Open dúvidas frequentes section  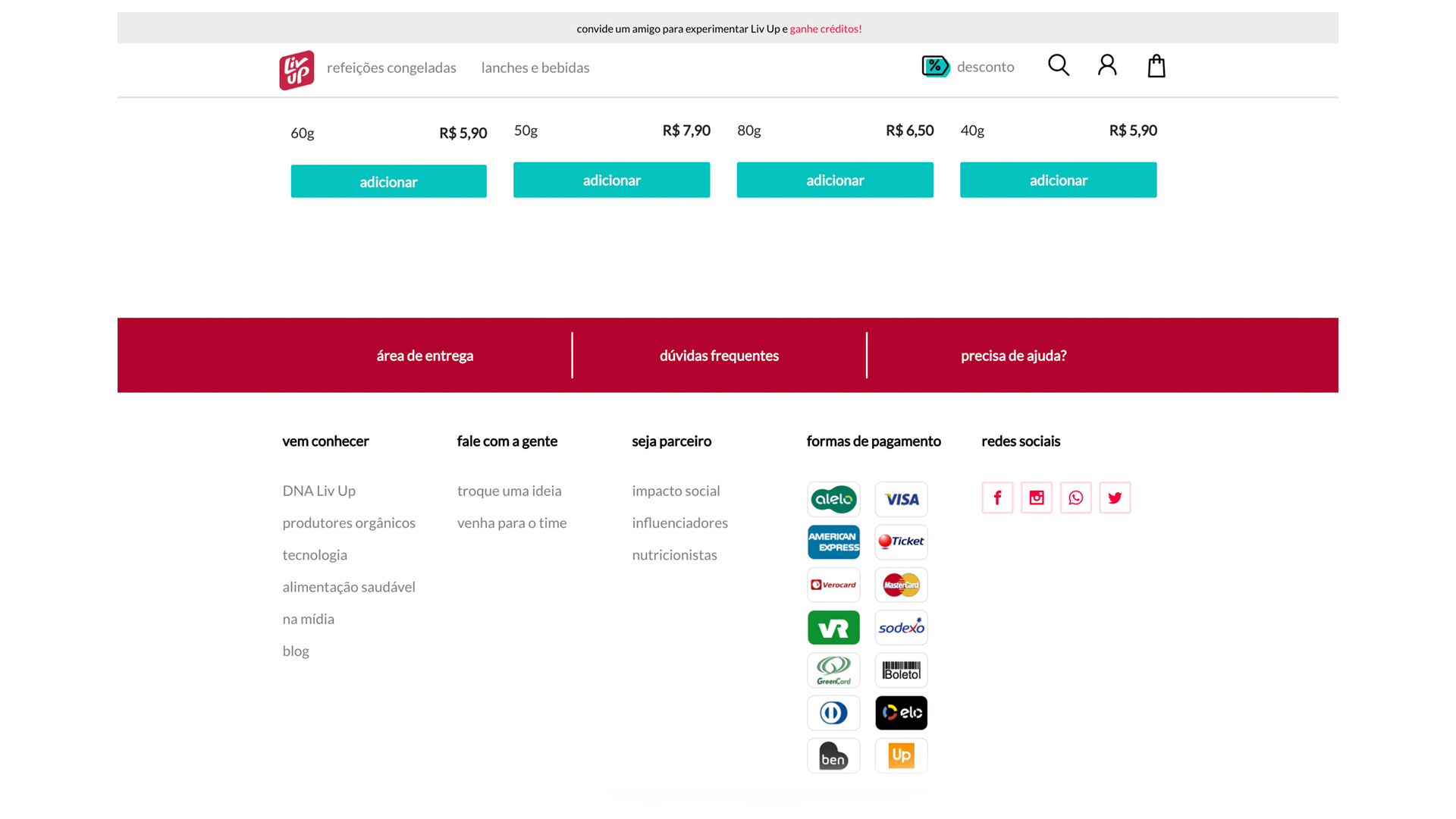pos(719,356)
